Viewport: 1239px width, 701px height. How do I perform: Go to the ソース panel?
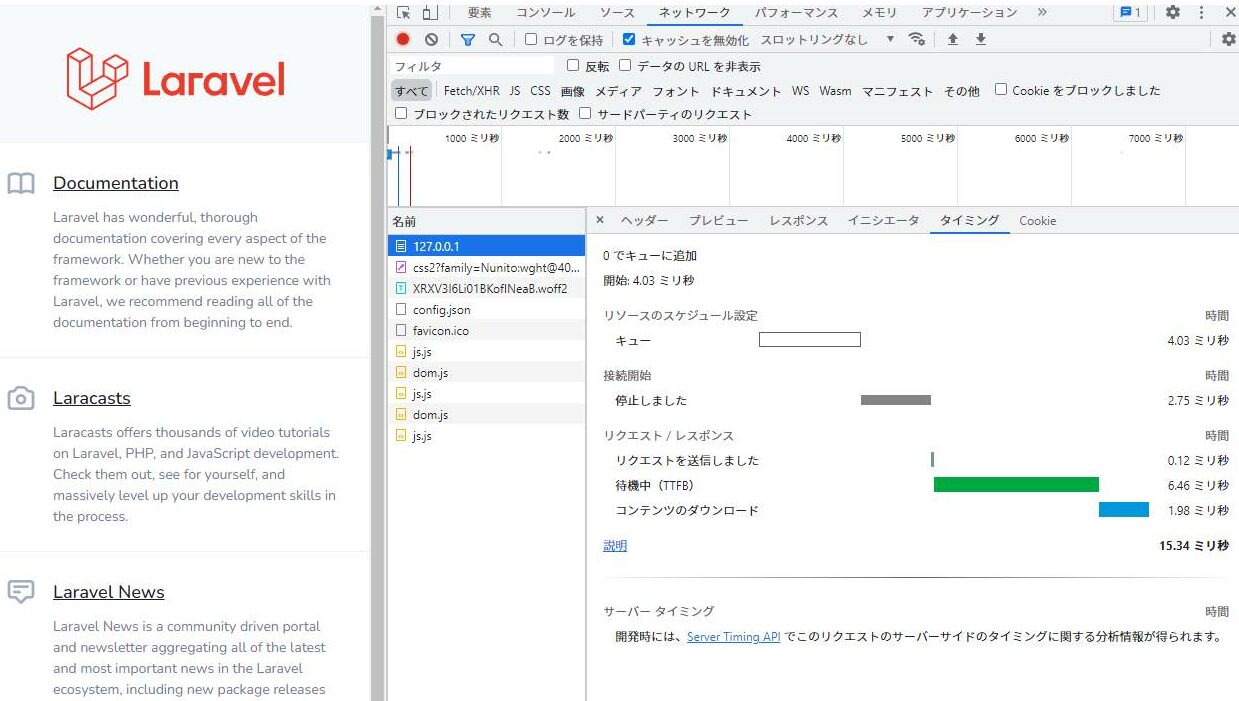tap(617, 13)
